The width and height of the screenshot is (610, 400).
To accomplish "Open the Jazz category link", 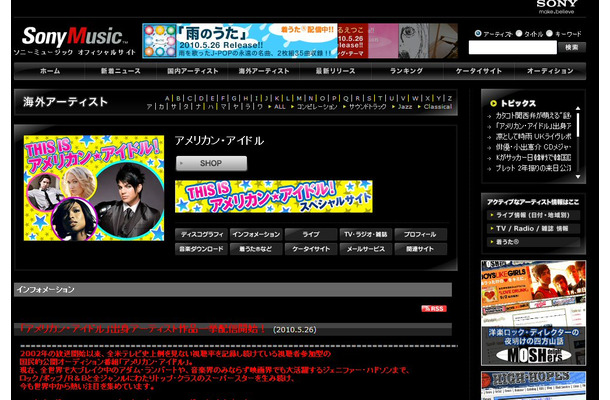I will (x=405, y=107).
